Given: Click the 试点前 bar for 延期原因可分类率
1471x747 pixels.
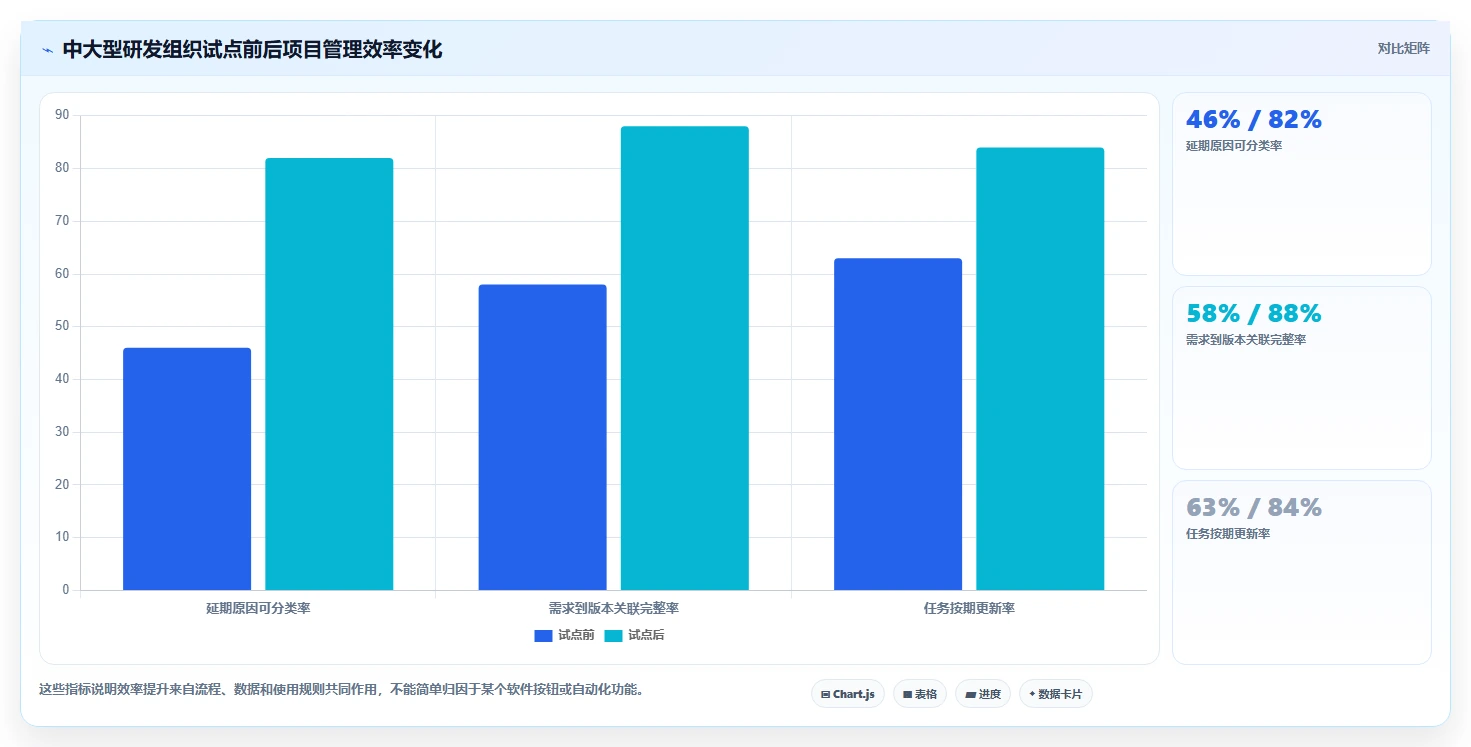Looking at the screenshot, I should [187, 469].
